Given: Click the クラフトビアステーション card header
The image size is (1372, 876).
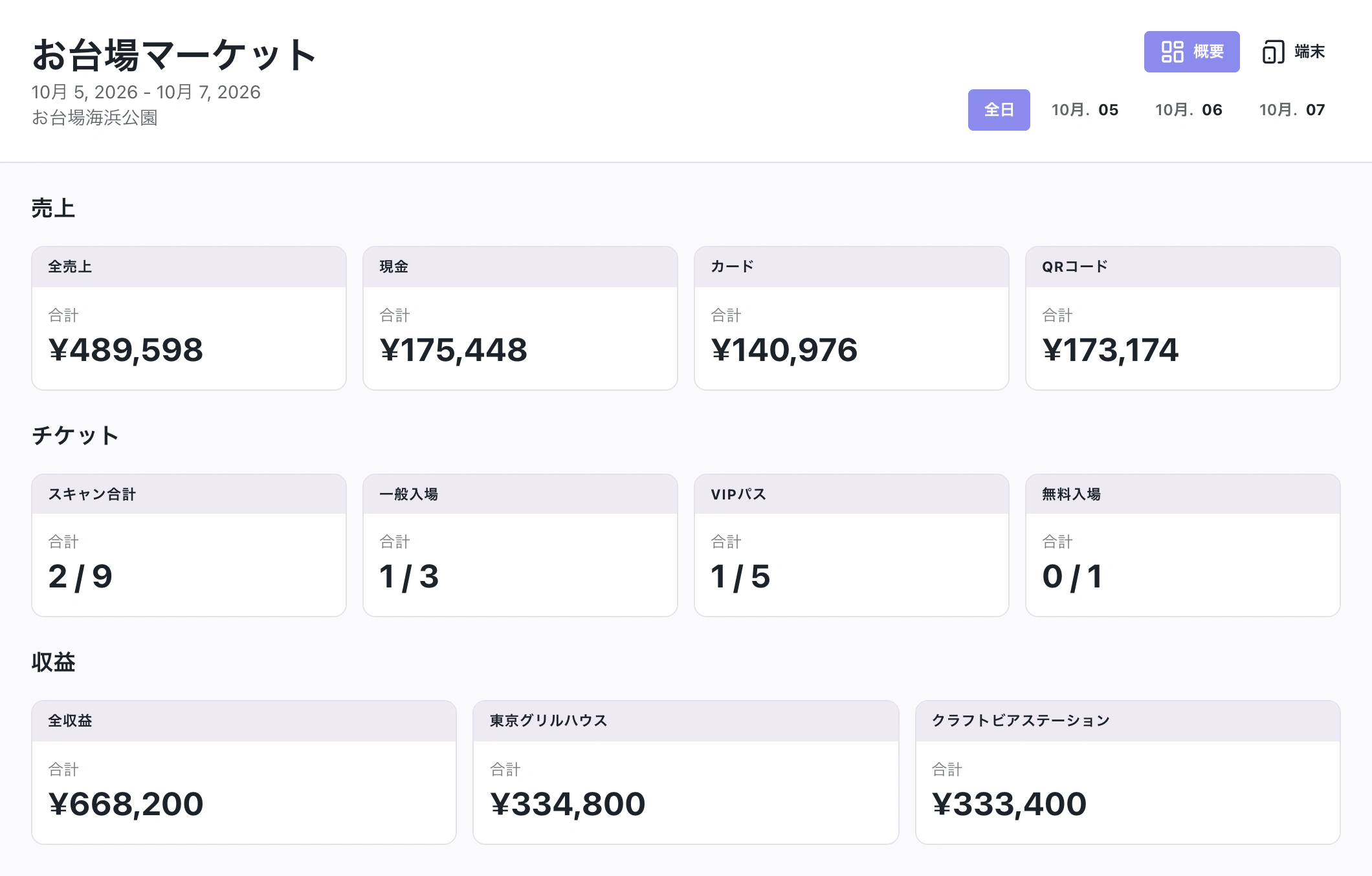Looking at the screenshot, I should coord(1128,721).
